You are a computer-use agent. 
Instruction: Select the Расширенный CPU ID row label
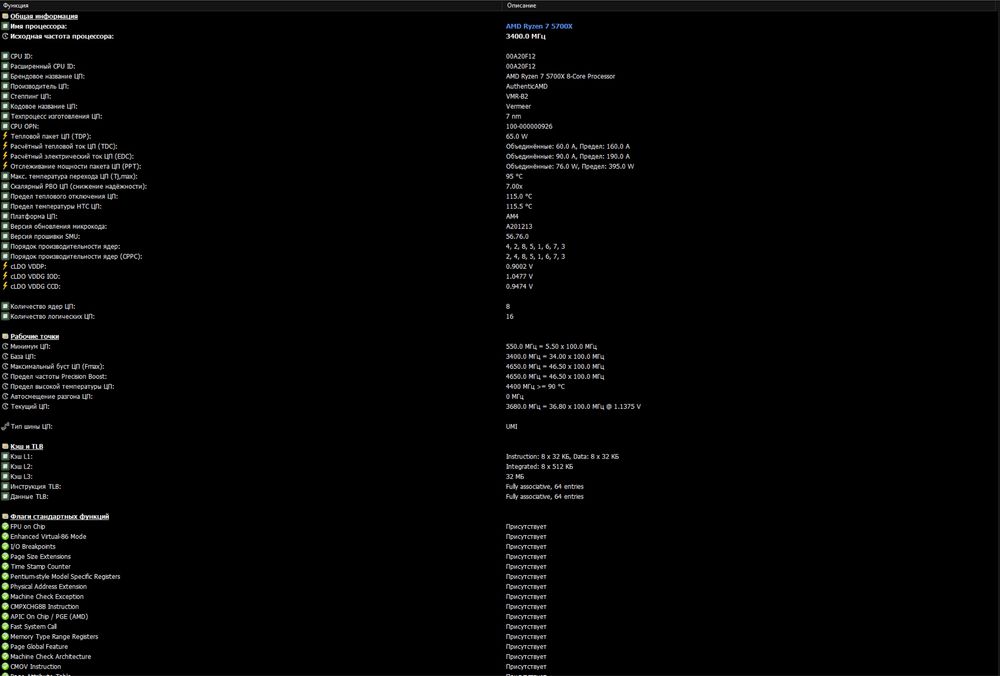point(43,66)
